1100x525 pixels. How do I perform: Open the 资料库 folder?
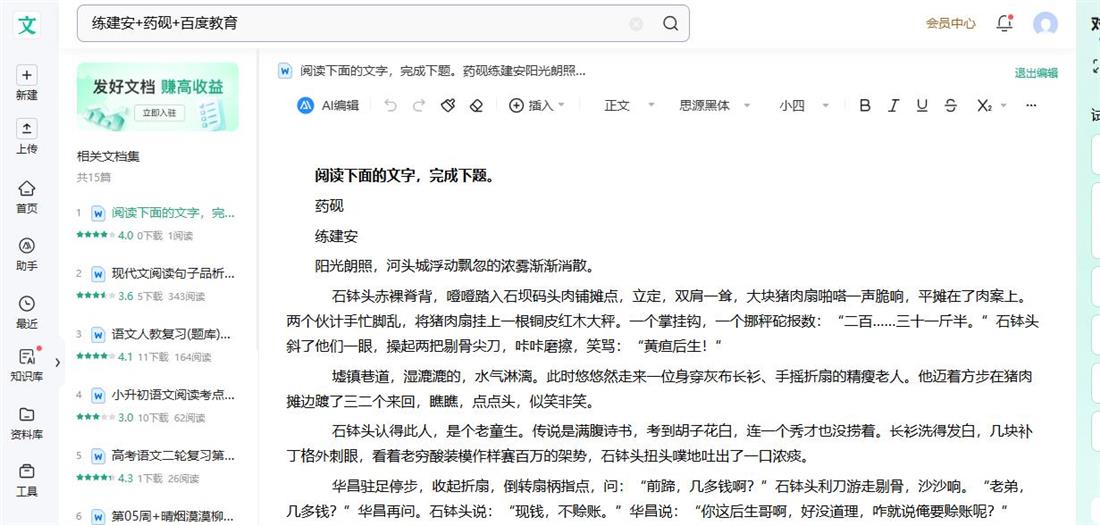(x=27, y=423)
